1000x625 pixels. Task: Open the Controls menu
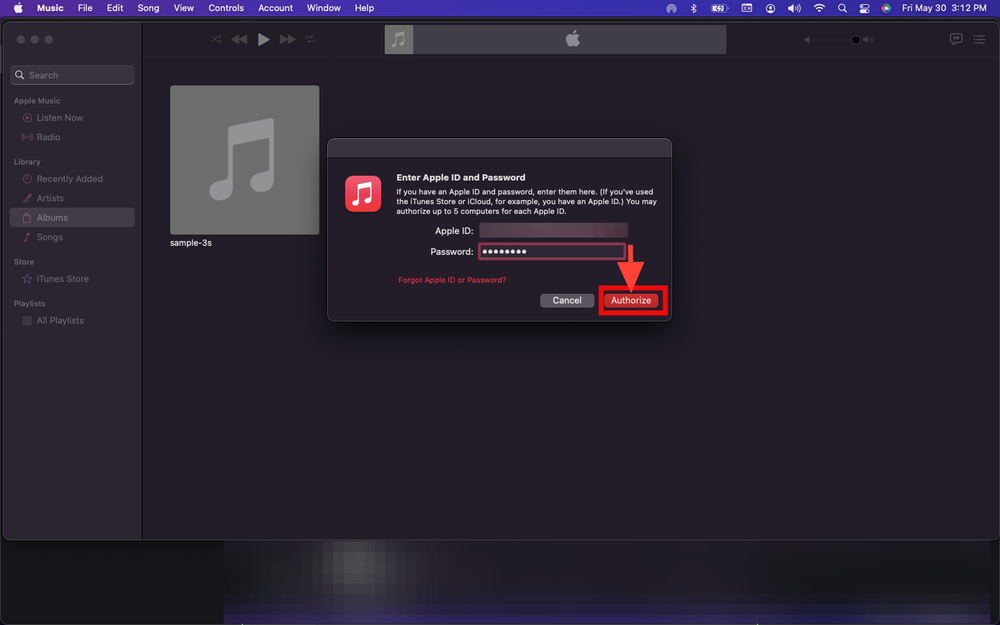(x=226, y=8)
